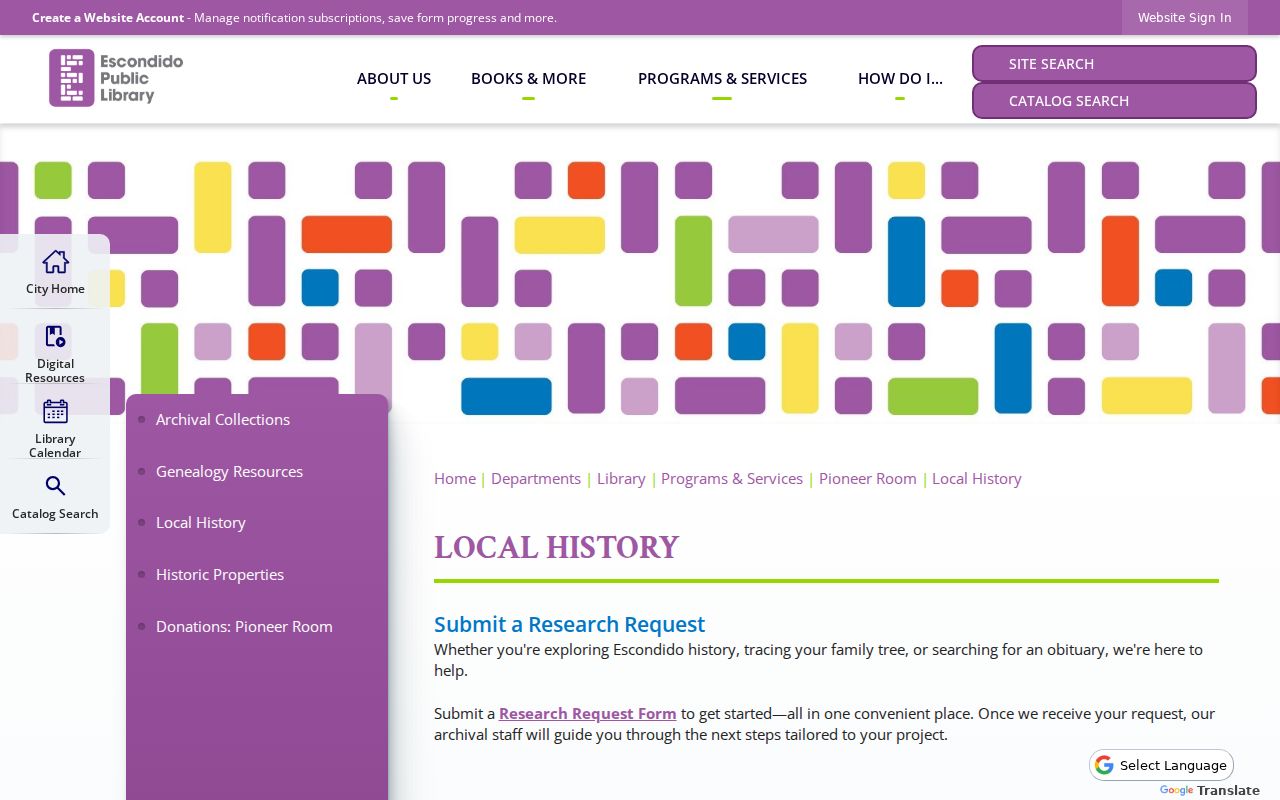This screenshot has width=1280, height=800.
Task: Go to Programs & Services breadcrumb
Action: click(732, 478)
